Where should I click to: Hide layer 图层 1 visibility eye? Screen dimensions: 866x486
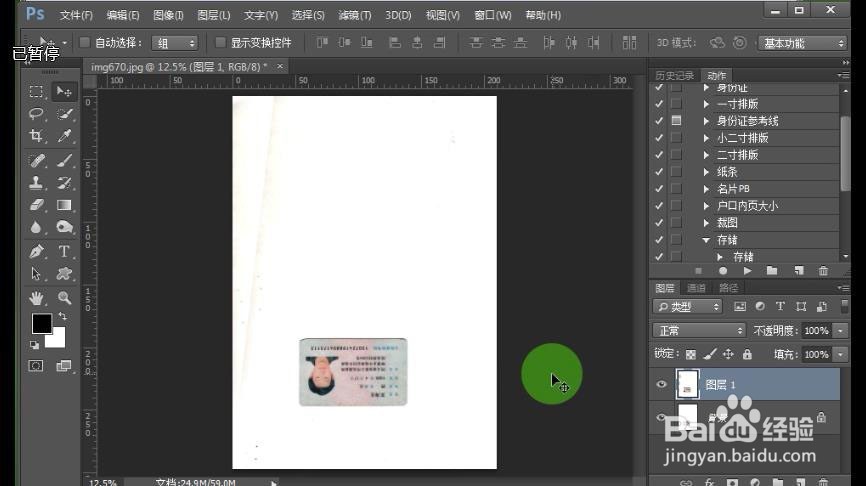(x=662, y=384)
